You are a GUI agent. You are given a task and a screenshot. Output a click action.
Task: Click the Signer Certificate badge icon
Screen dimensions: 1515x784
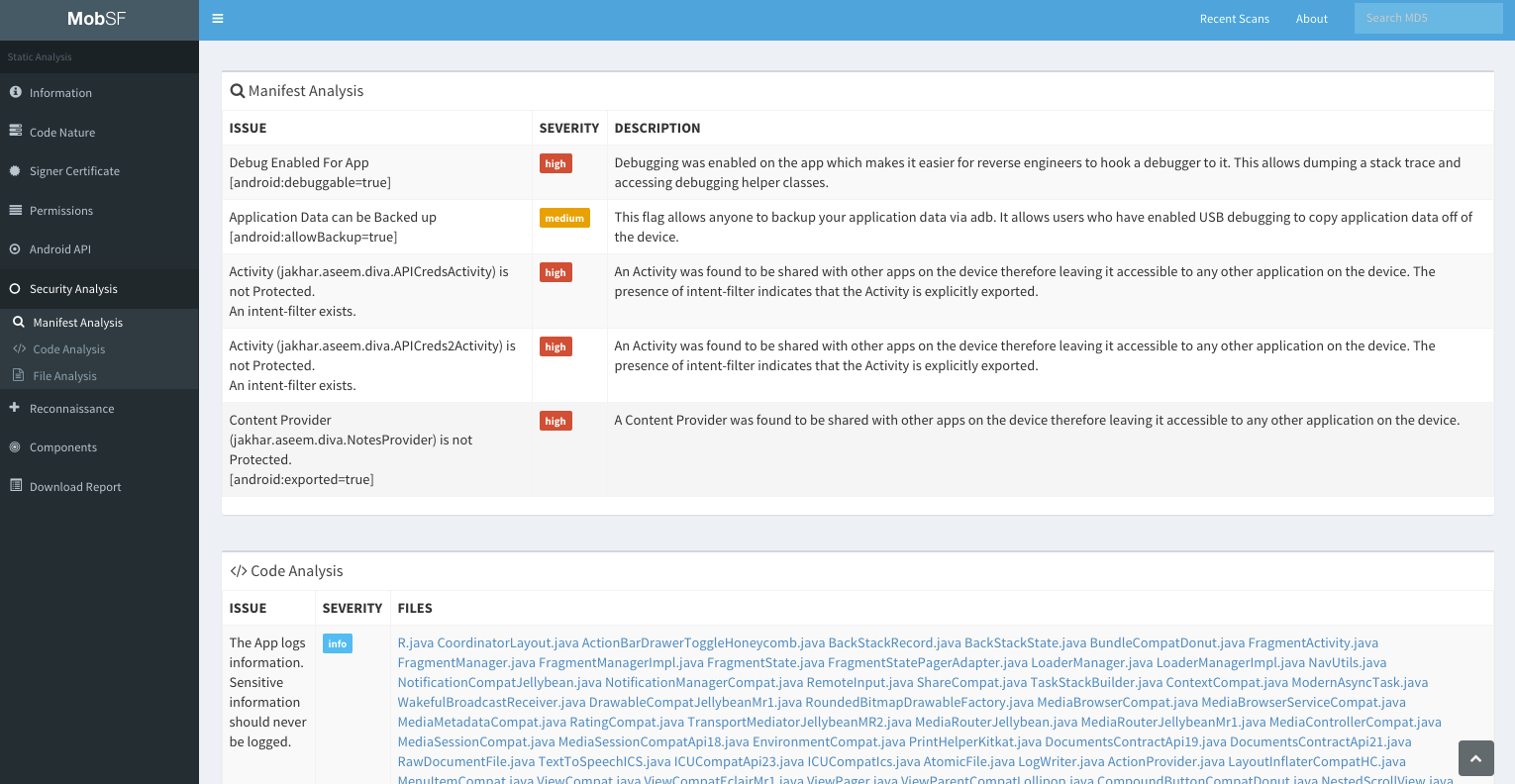(15, 170)
